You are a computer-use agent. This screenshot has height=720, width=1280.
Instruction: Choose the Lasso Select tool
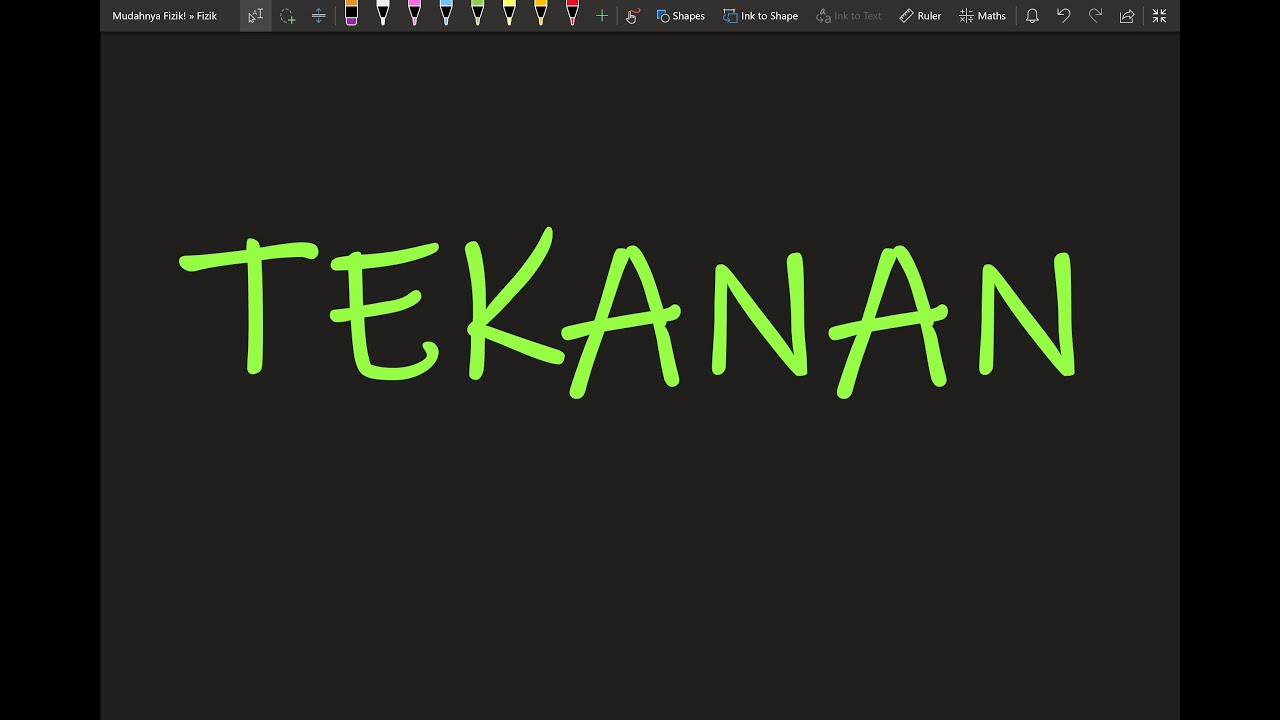(287, 15)
